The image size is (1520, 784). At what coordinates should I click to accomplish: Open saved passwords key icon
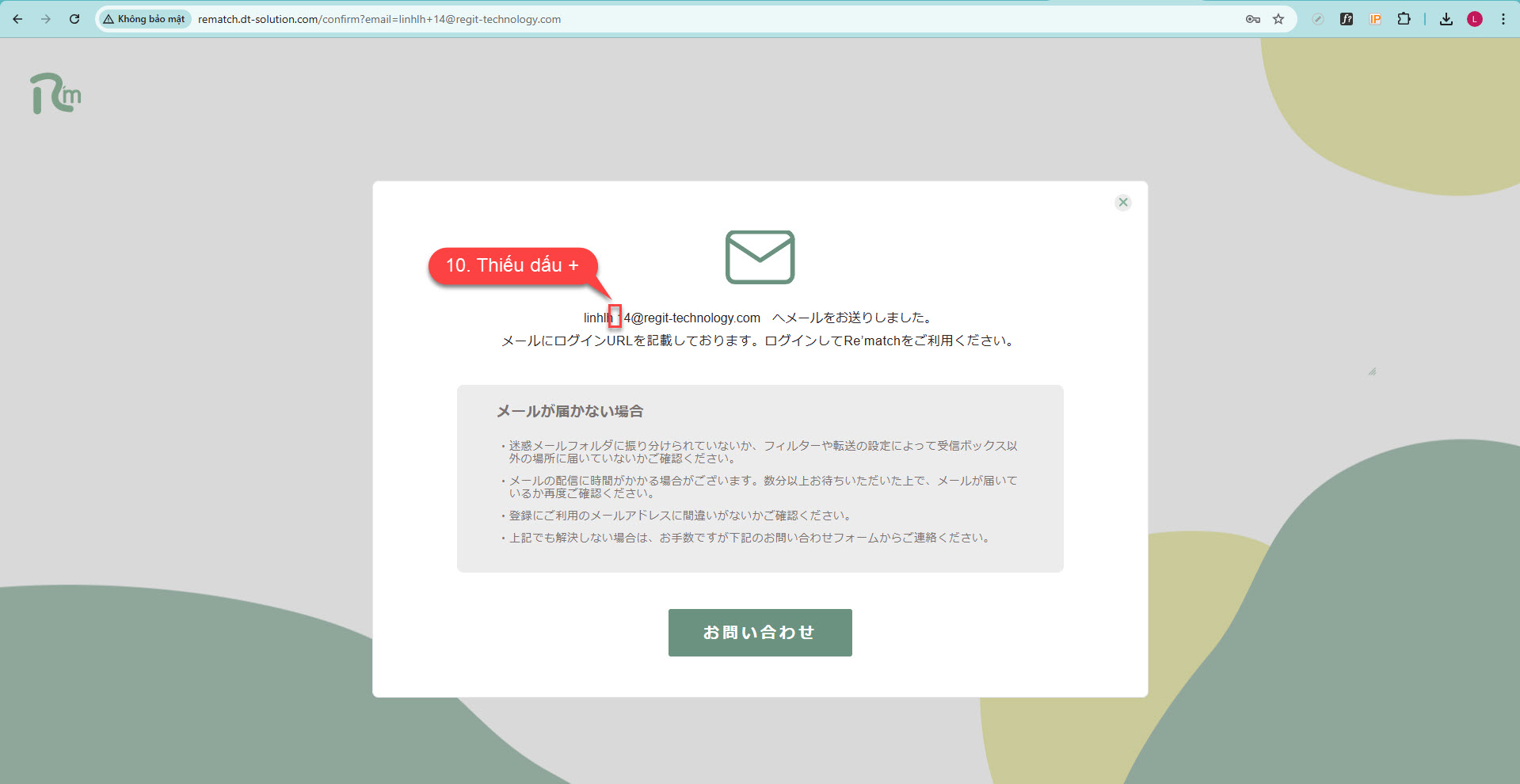point(1252,19)
